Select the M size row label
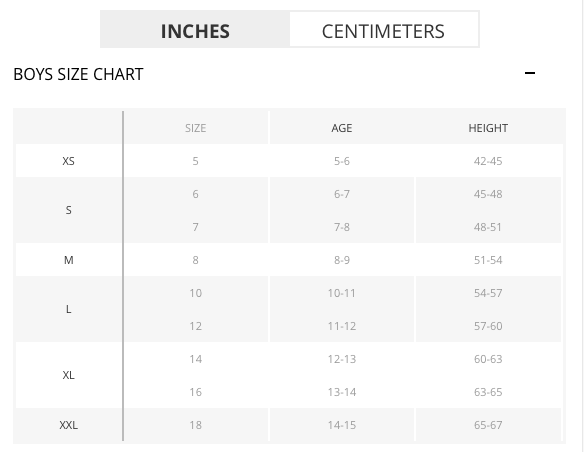 (69, 260)
